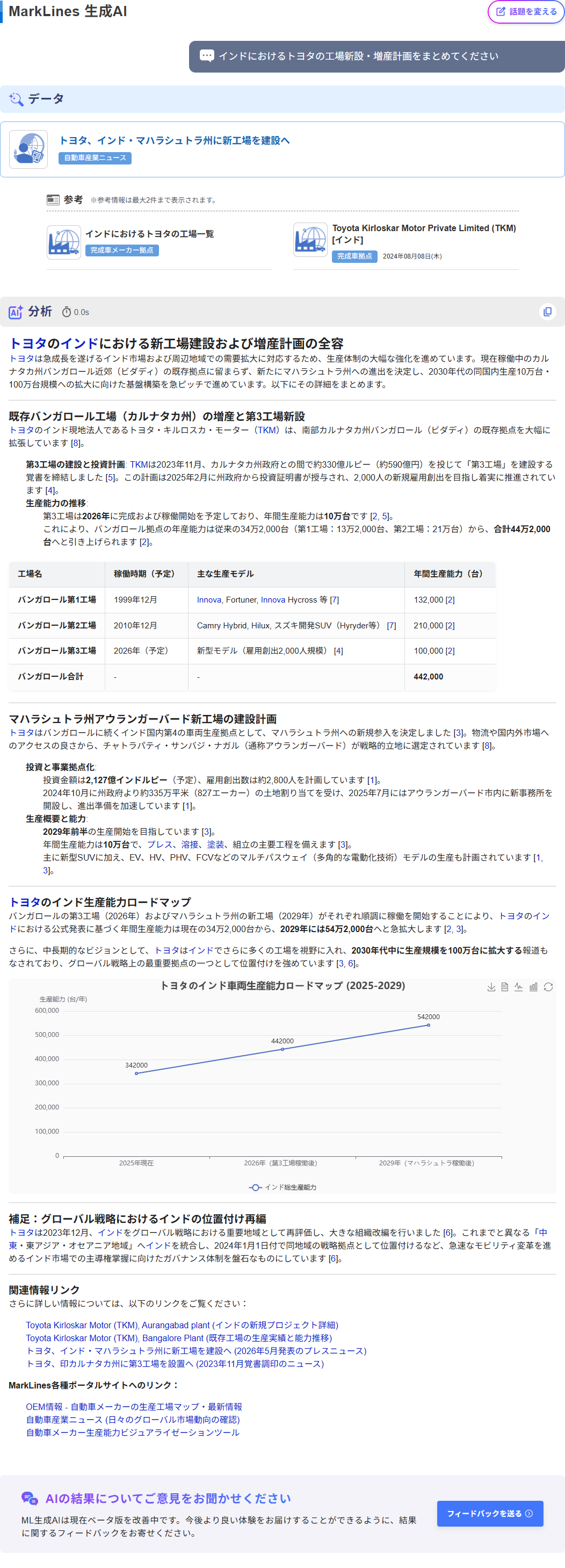The height and width of the screenshot is (1568, 565).
Task: Open the chart data view icon
Action: coord(505,987)
